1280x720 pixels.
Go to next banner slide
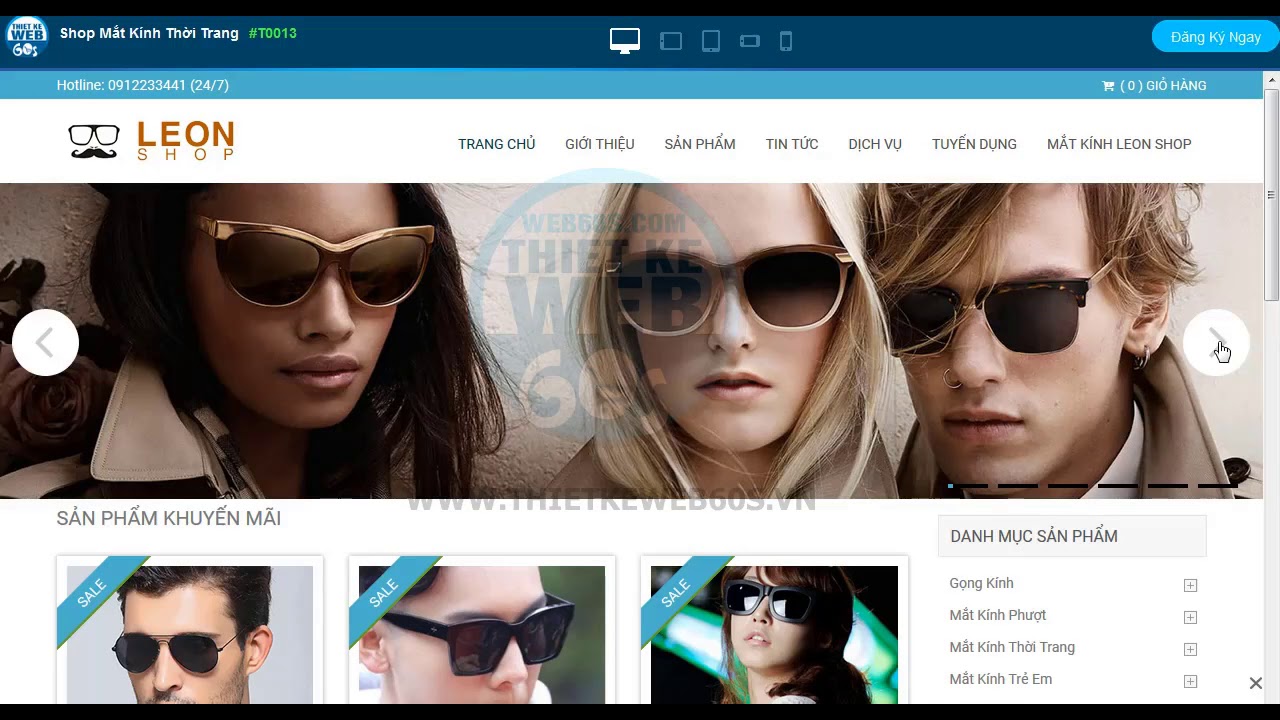(1216, 343)
